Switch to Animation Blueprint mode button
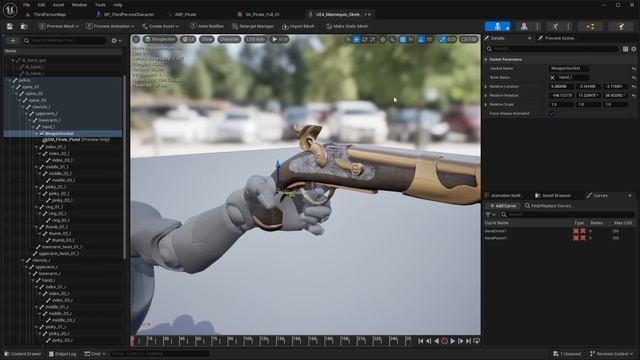The width and height of the screenshot is (640, 360). click(x=590, y=26)
